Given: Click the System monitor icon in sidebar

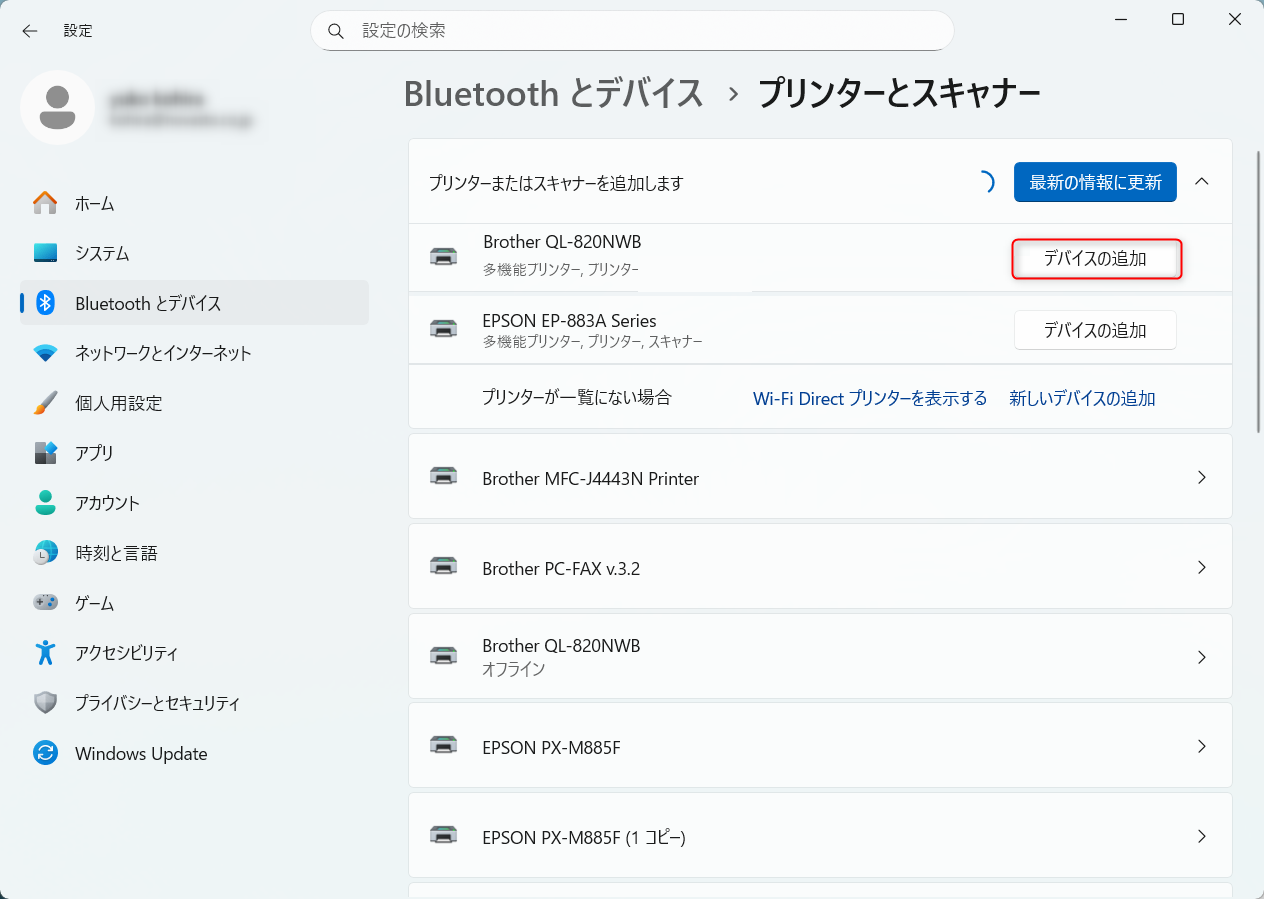Looking at the screenshot, I should [45, 253].
